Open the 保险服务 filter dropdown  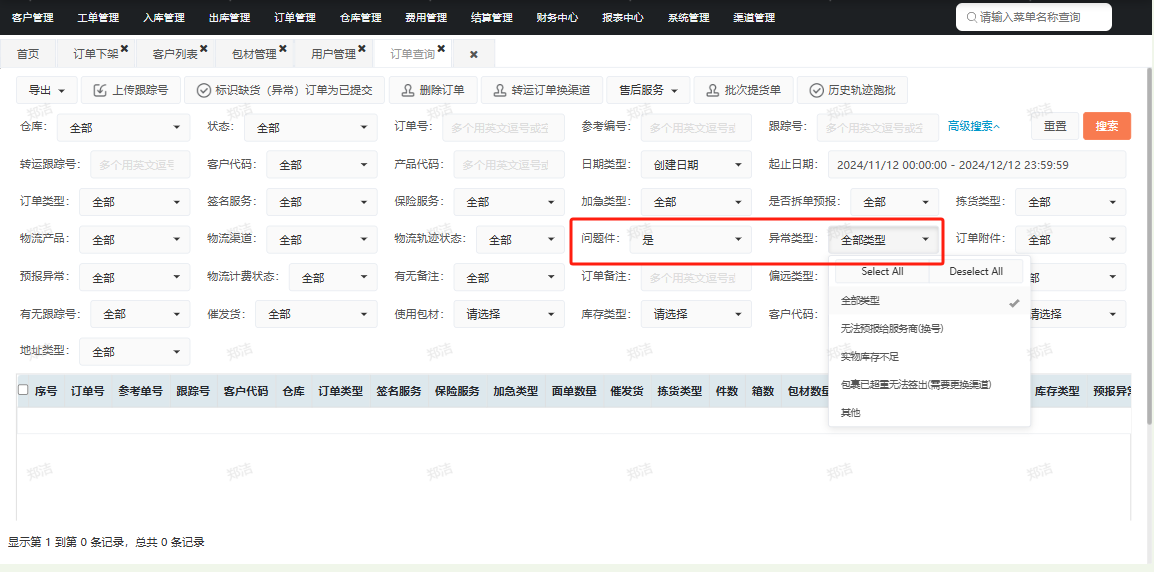(x=509, y=202)
